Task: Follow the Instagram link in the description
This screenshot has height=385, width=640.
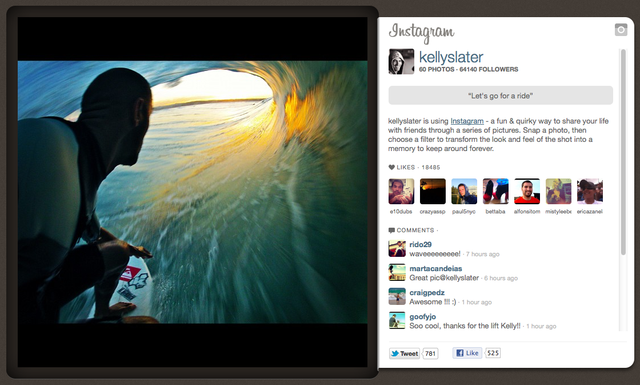Action: point(467,121)
